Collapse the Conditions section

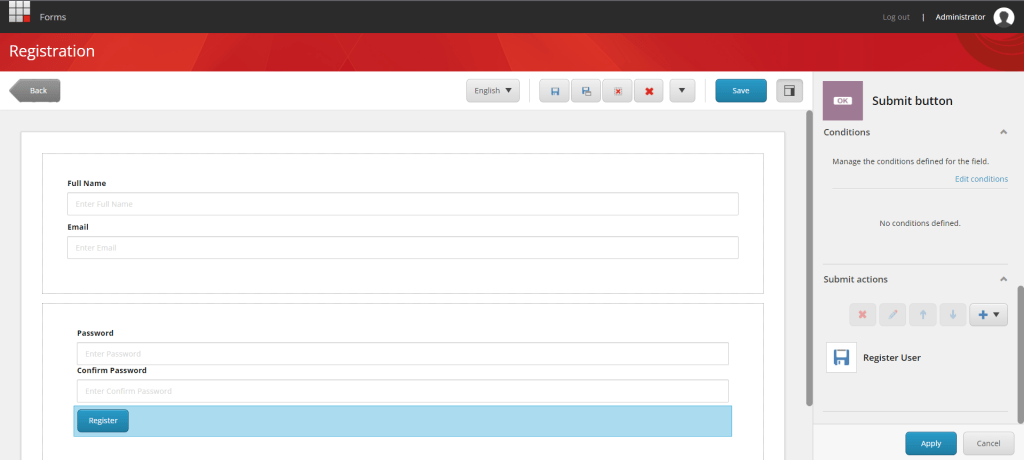pos(1002,132)
